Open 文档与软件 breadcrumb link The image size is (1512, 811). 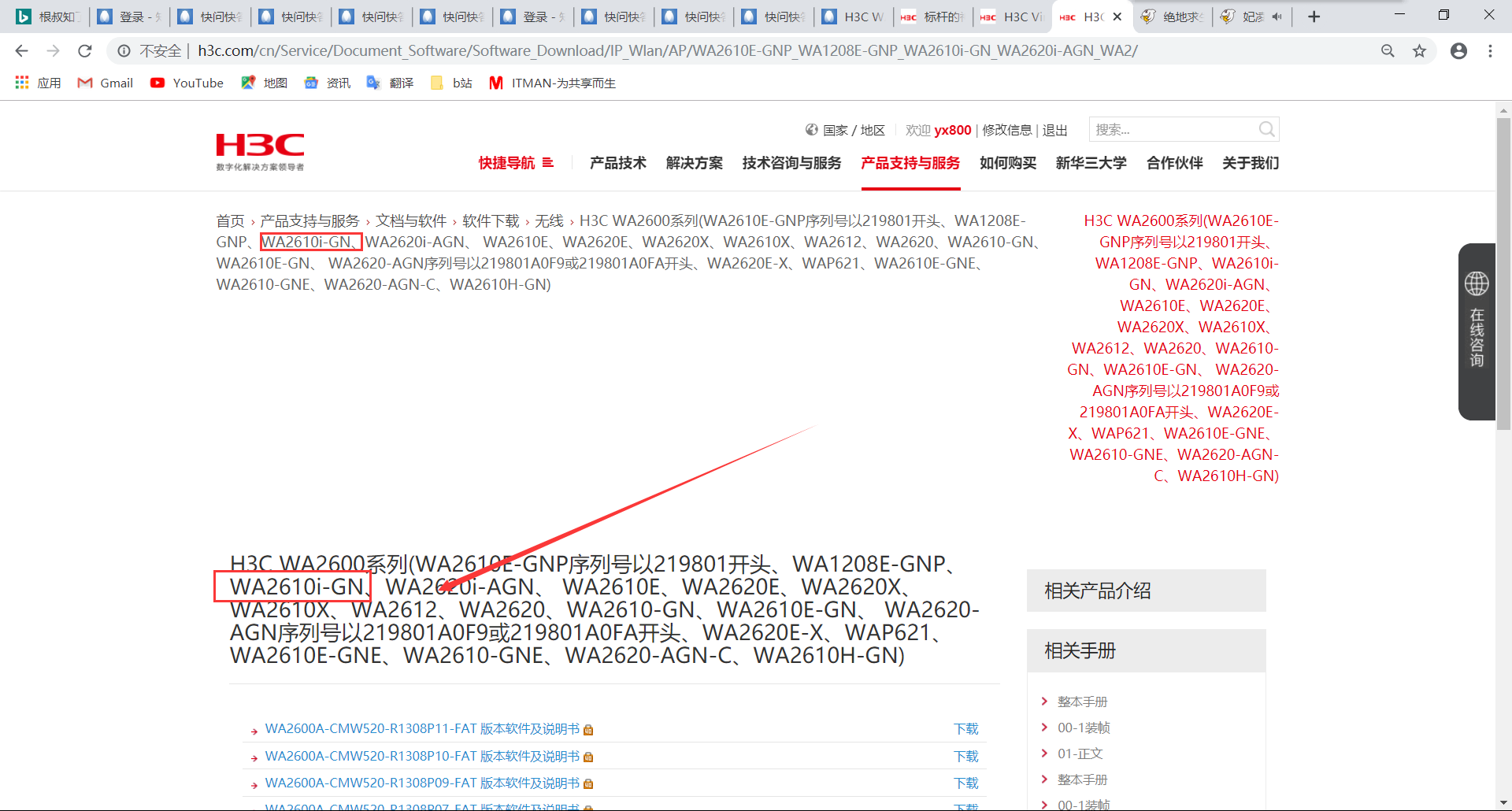(x=411, y=221)
